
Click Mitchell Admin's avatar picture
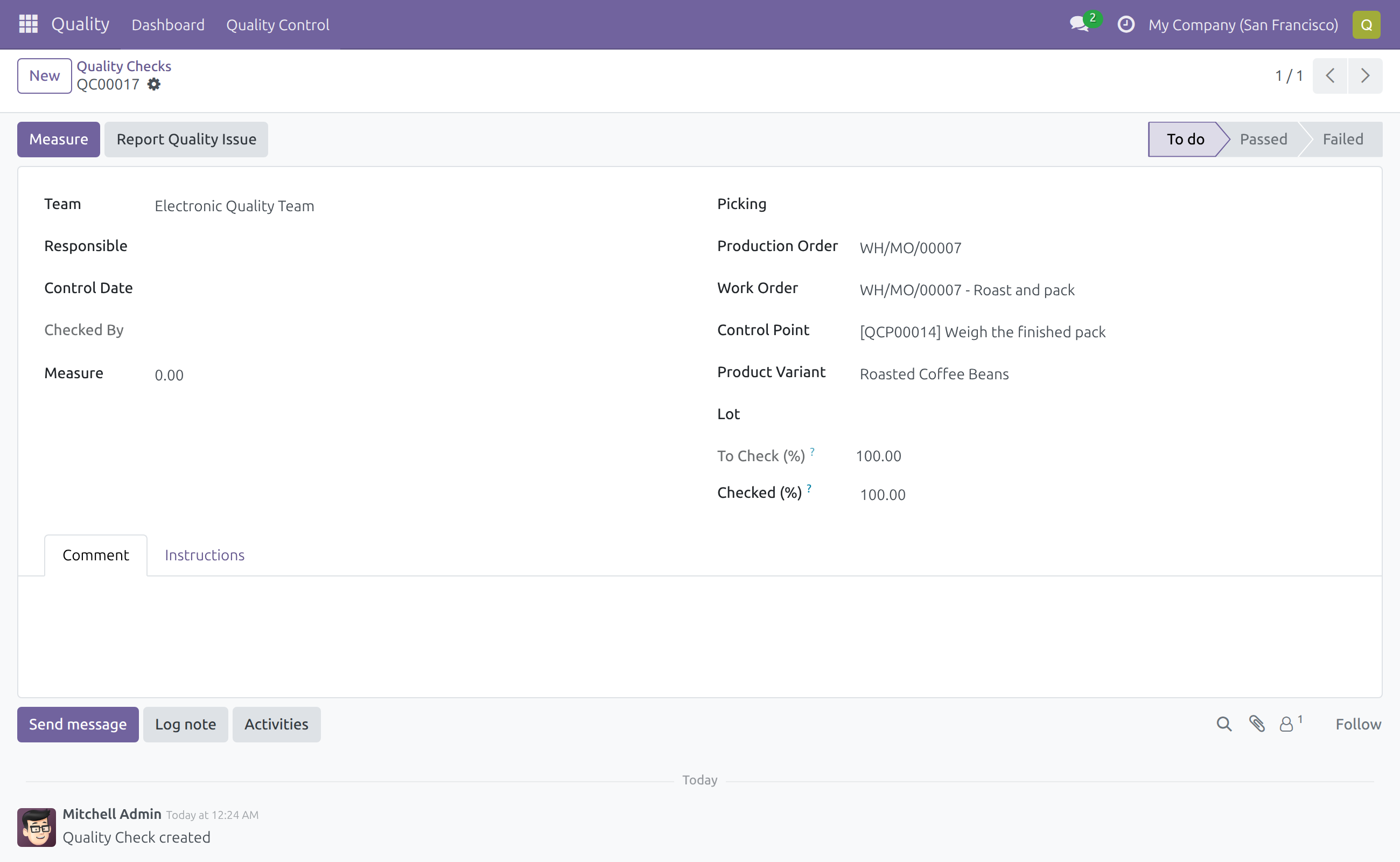click(x=37, y=826)
